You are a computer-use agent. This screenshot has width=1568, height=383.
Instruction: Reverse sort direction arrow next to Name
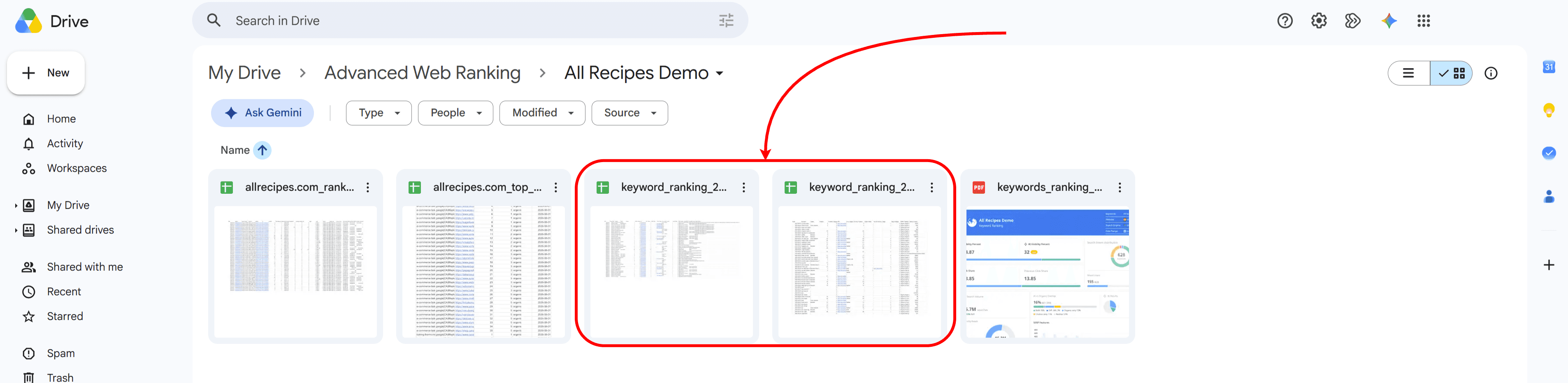(x=262, y=150)
